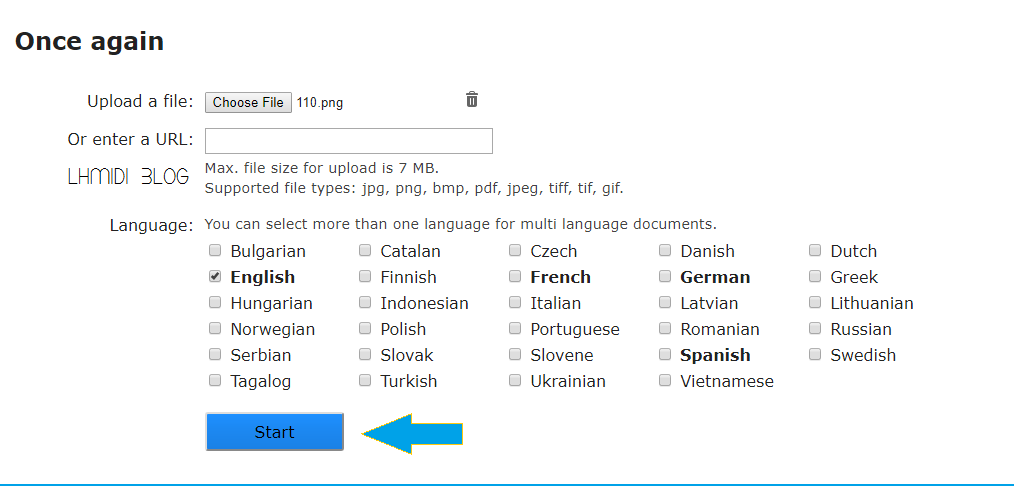Enable the Swedish checkbox
1014x486 pixels.
815,354
